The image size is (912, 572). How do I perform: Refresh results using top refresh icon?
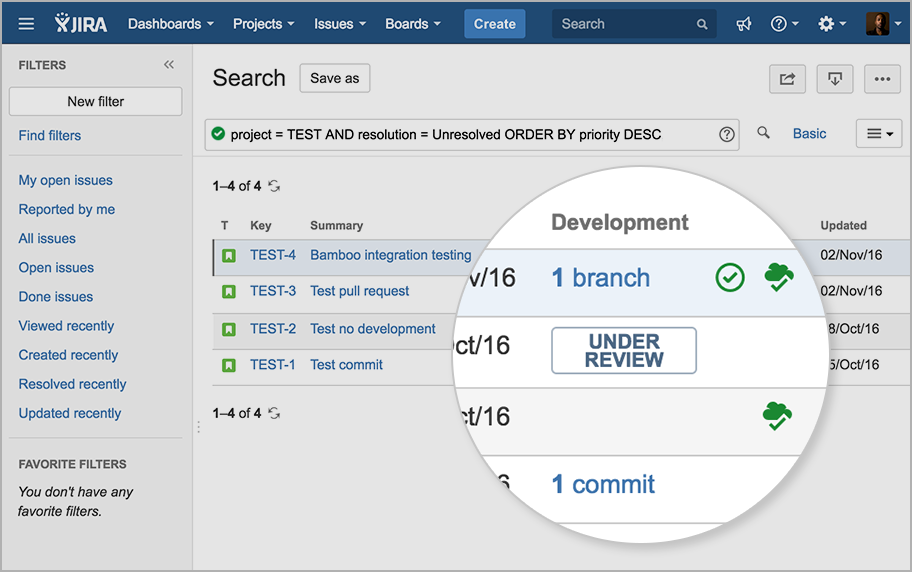(x=274, y=186)
